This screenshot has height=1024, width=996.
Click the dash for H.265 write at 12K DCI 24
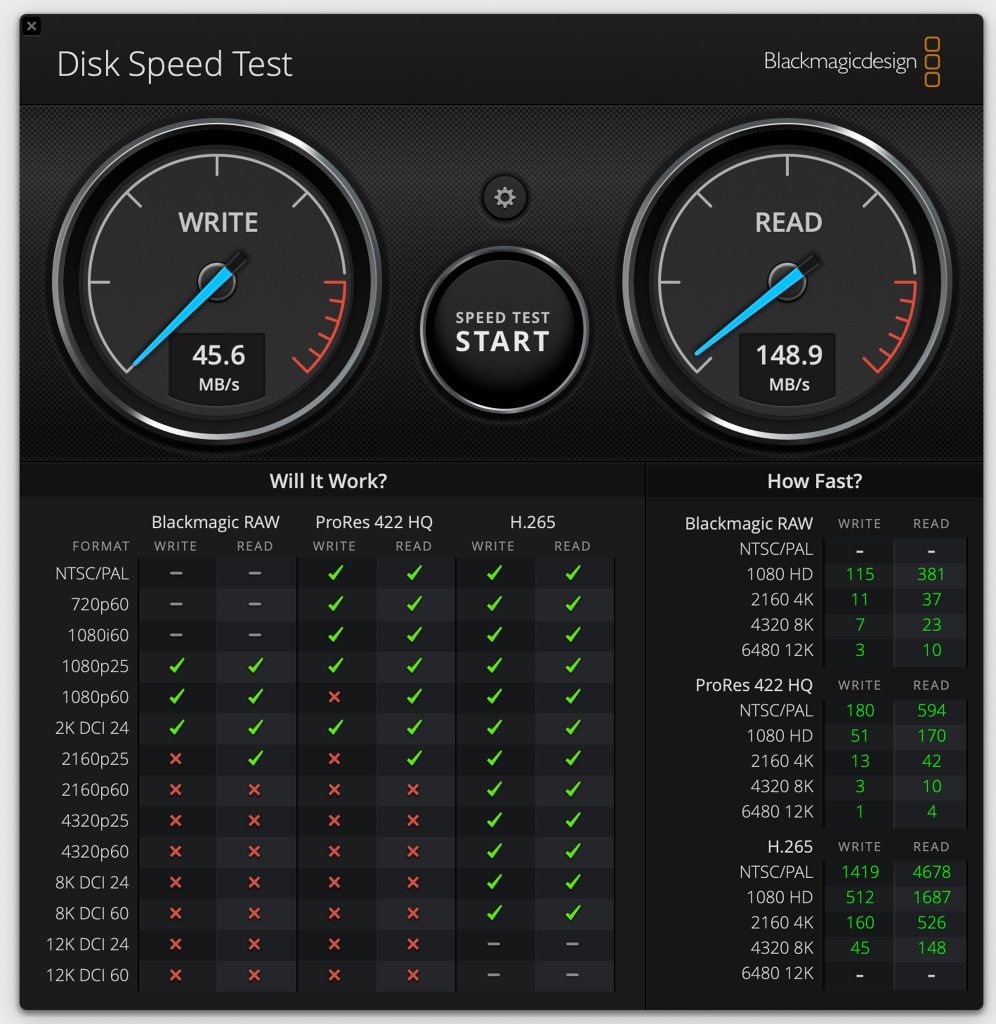point(494,944)
